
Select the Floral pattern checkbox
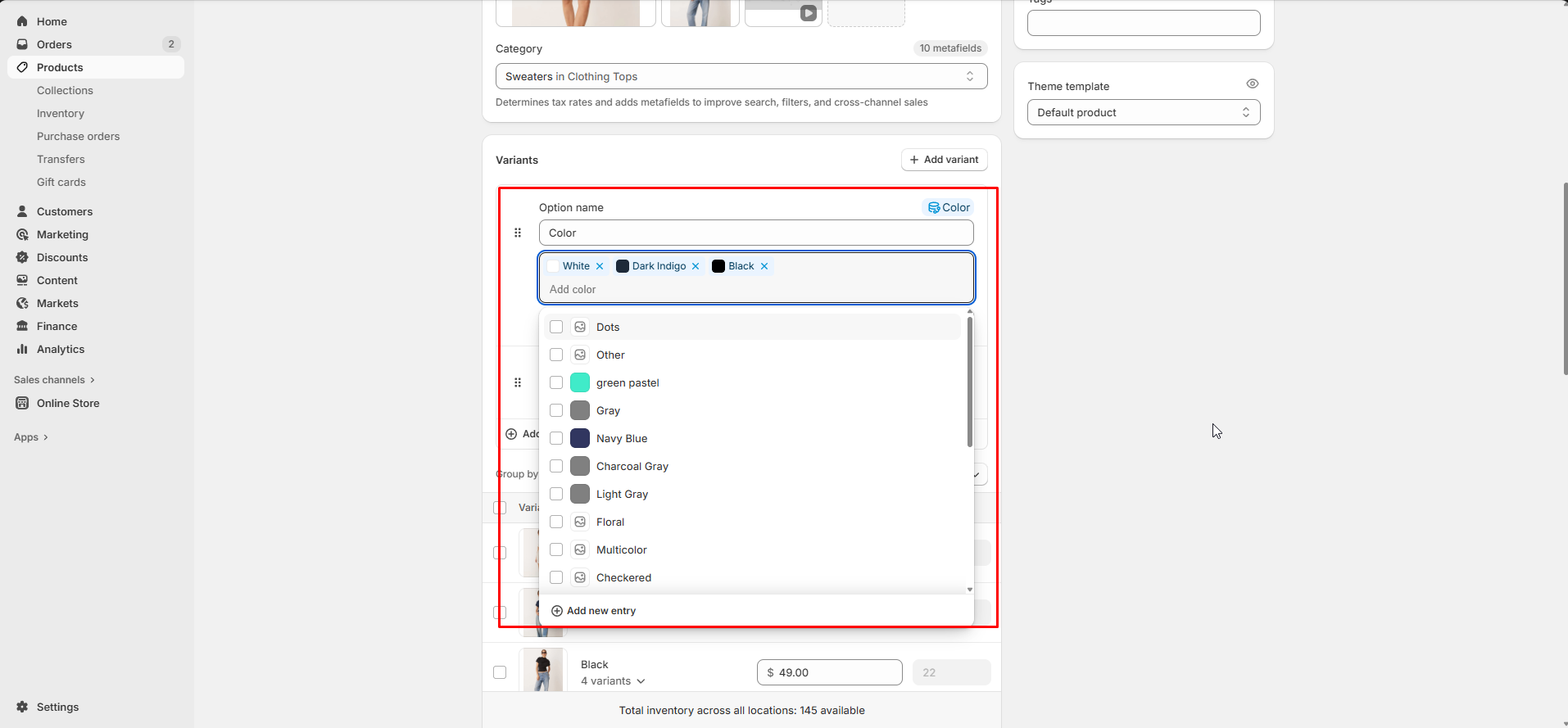(556, 522)
